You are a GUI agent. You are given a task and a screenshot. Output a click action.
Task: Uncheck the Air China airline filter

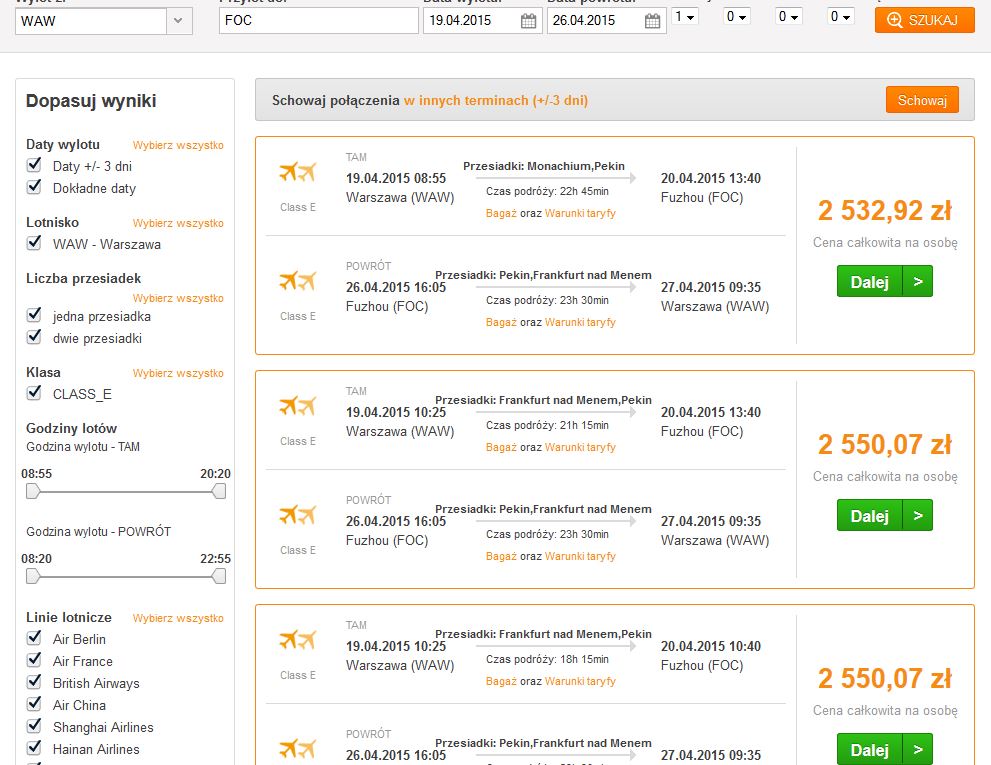[34, 704]
